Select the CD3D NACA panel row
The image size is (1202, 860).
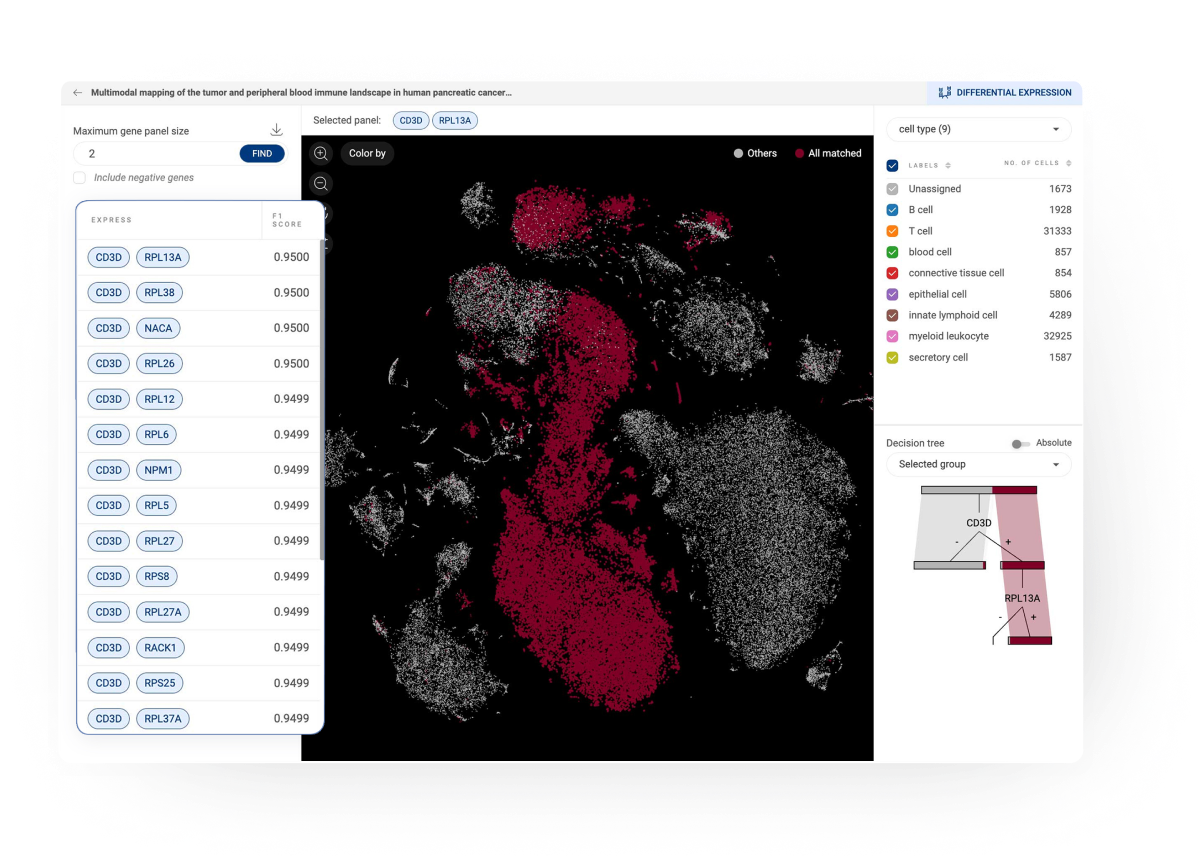point(199,328)
